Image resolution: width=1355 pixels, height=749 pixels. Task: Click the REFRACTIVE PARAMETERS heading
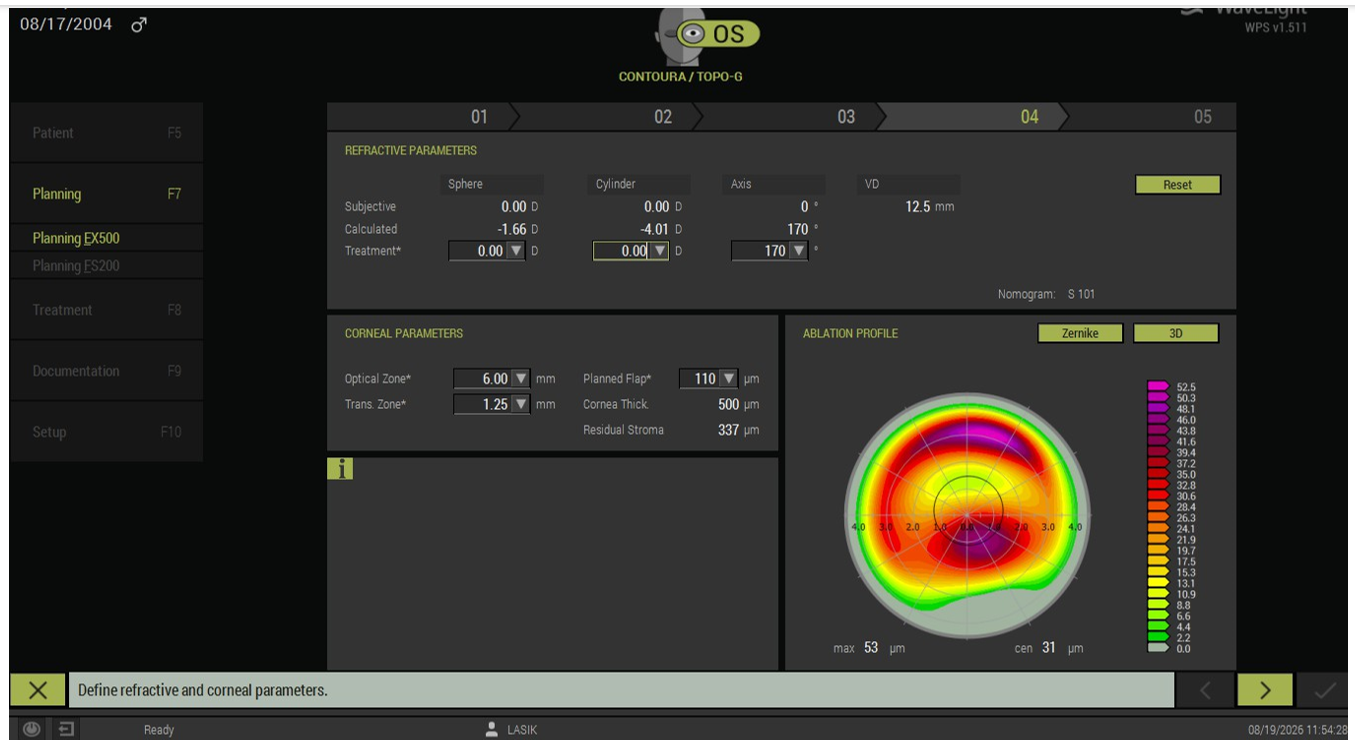[x=411, y=151]
